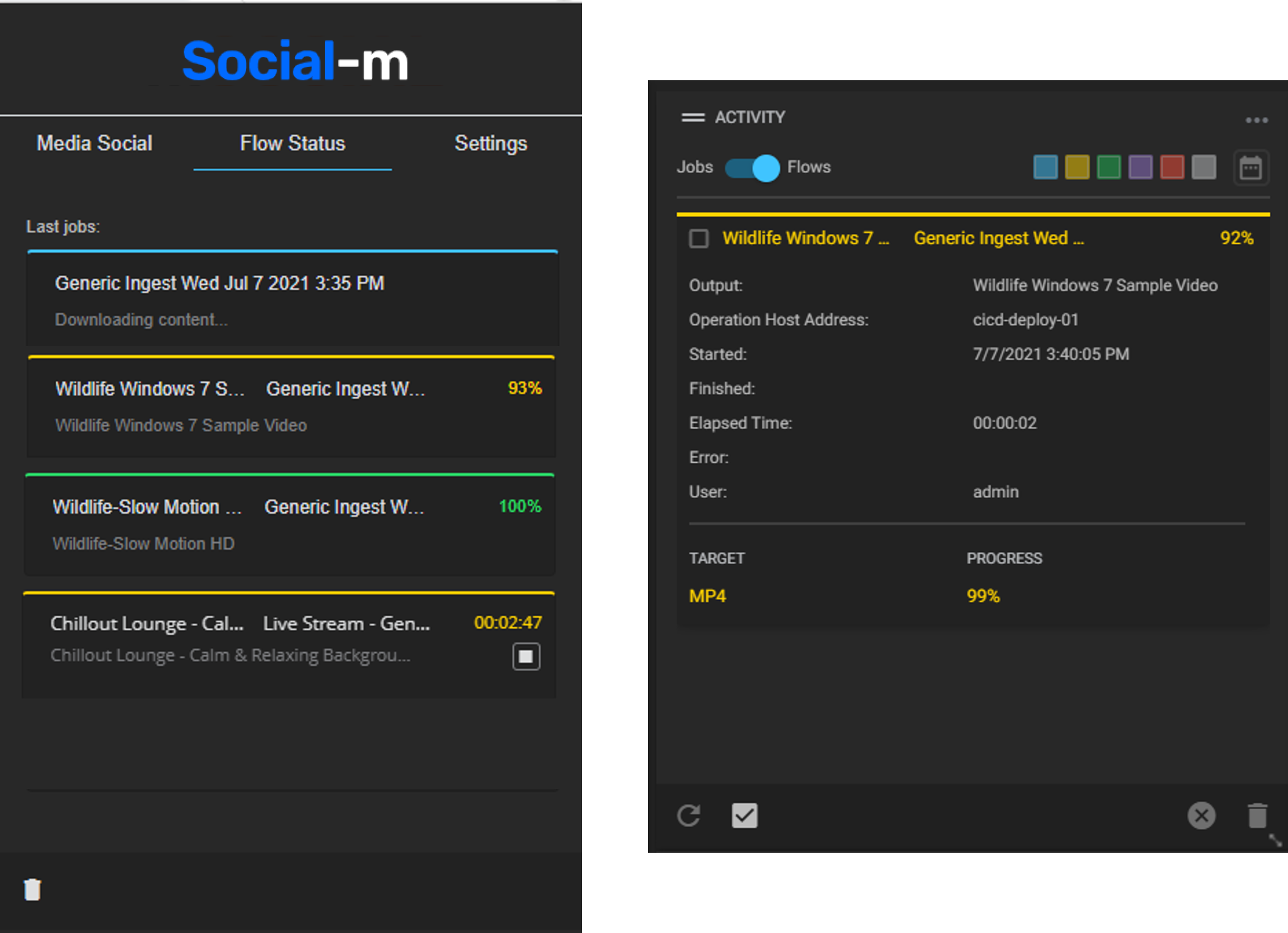Filter by the green status swatch
This screenshot has height=933, width=1288.
1109,167
